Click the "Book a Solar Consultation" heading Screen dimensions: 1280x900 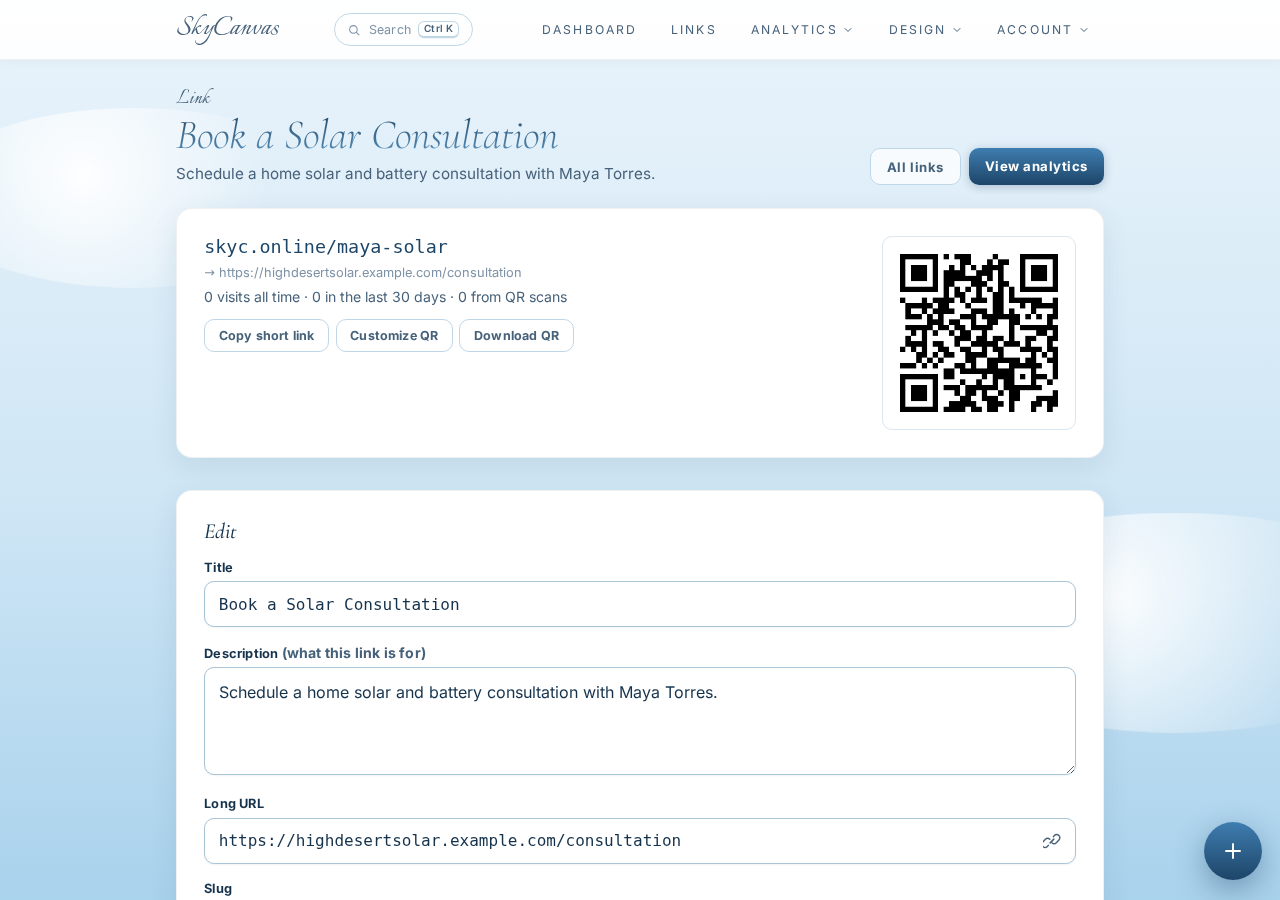point(367,136)
